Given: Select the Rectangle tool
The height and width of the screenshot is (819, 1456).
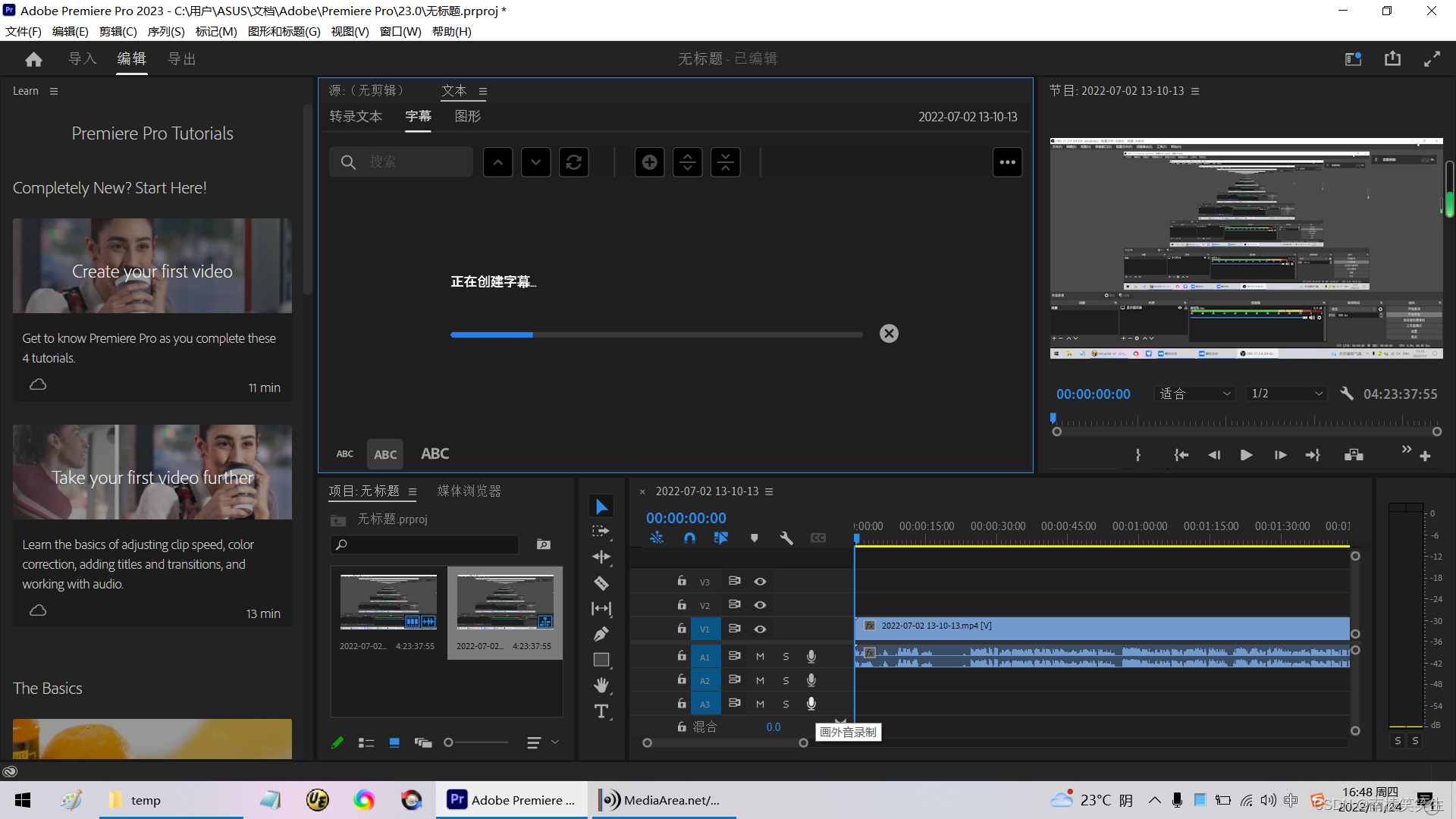Looking at the screenshot, I should click(601, 660).
